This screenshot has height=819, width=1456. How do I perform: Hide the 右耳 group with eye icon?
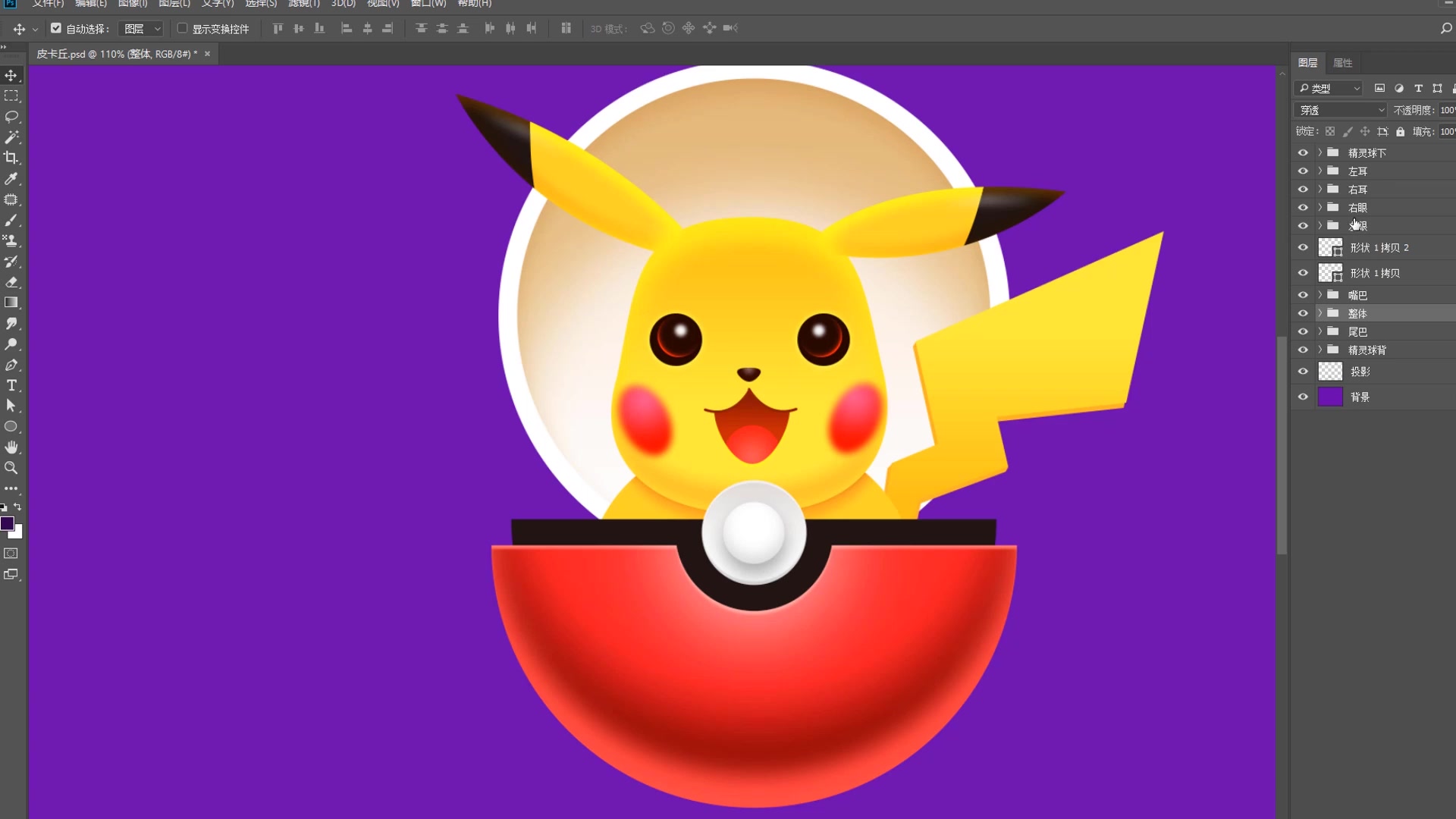click(x=1303, y=189)
